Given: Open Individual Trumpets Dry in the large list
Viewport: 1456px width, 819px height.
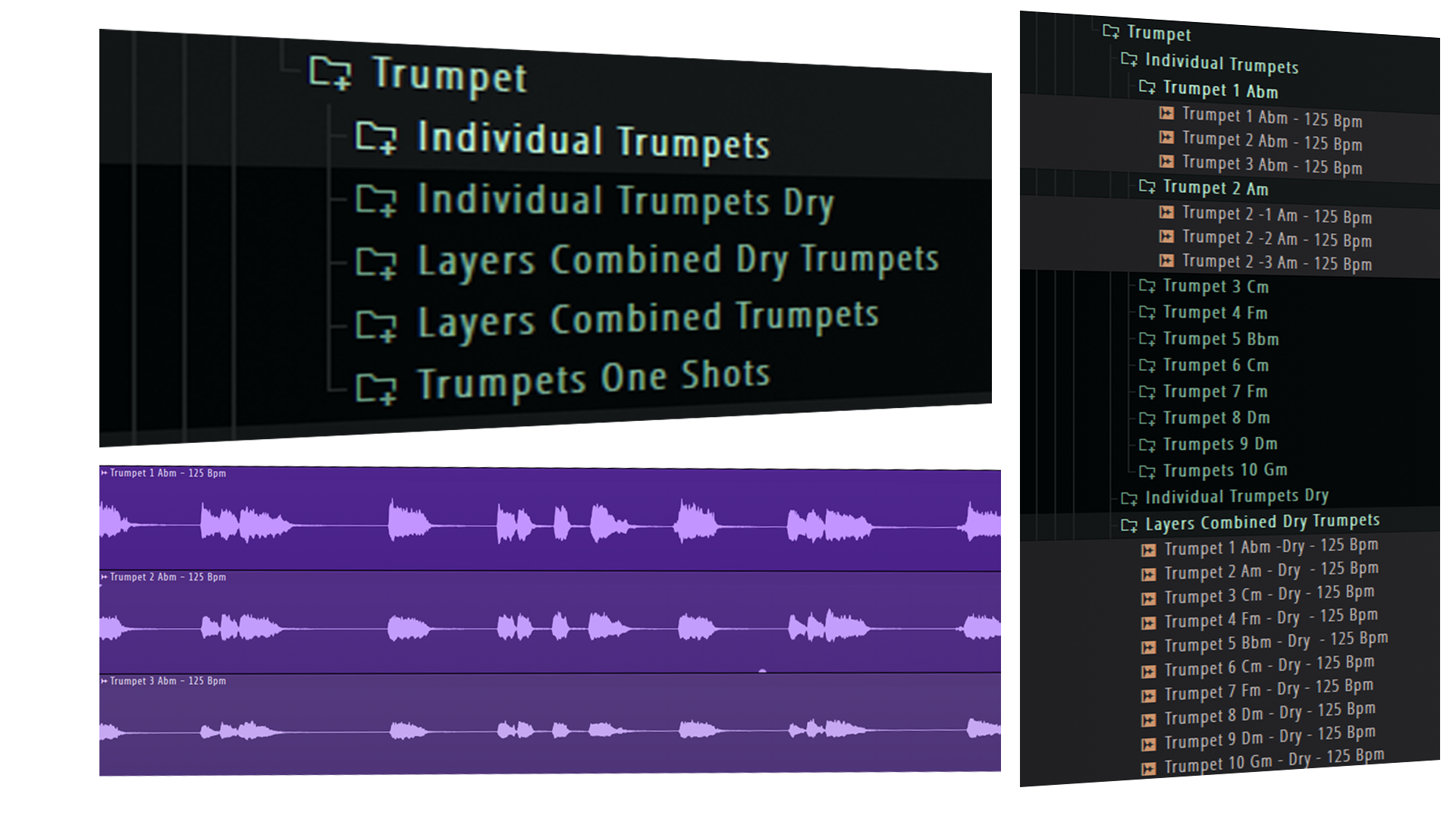Looking at the screenshot, I should [x=626, y=201].
